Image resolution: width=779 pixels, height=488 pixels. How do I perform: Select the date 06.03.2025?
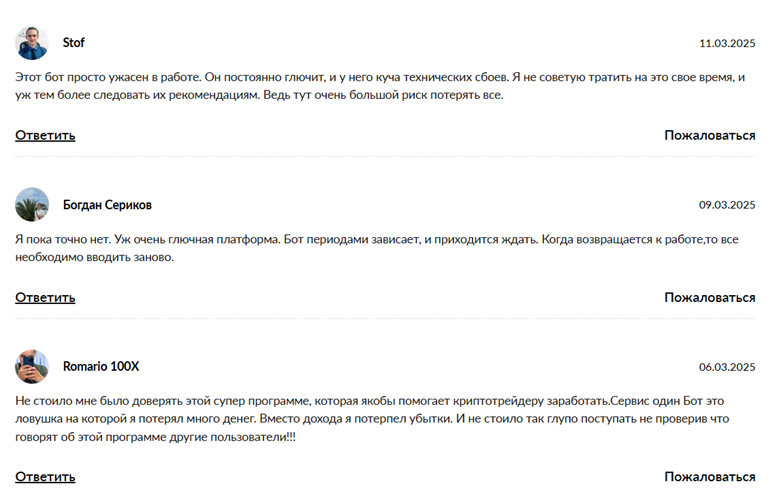coord(727,366)
